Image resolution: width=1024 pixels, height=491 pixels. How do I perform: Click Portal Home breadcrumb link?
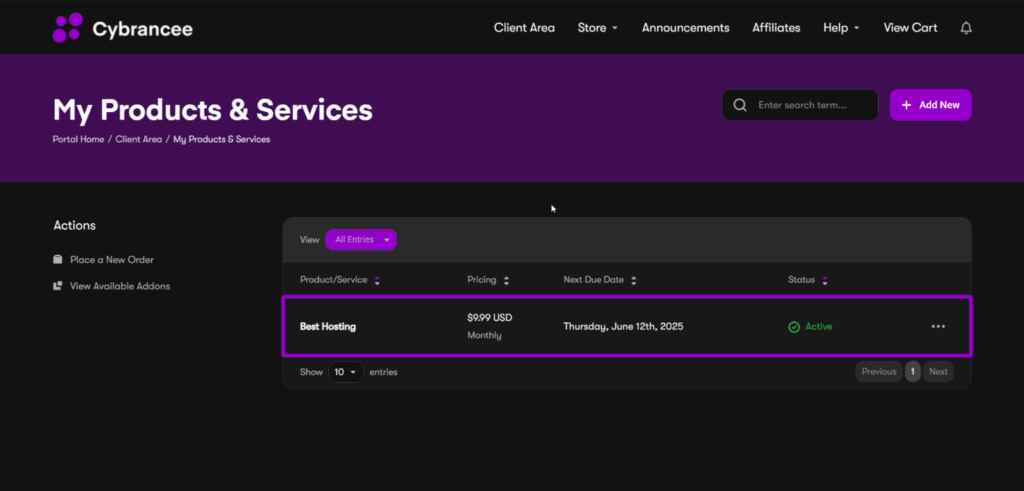click(78, 139)
